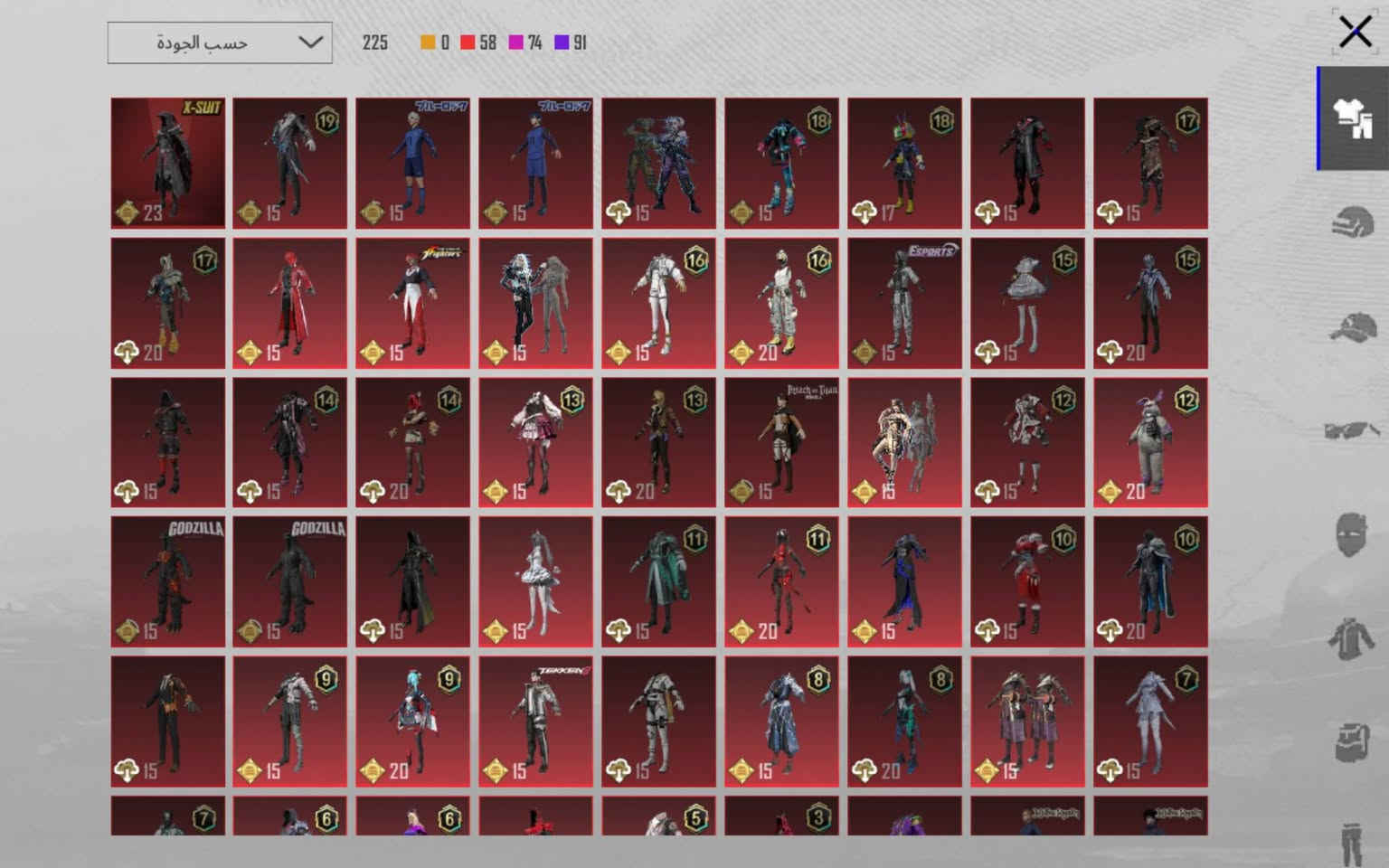Pick the Attack on Titan outfit
The width and height of the screenshot is (1389, 868).
tap(781, 442)
